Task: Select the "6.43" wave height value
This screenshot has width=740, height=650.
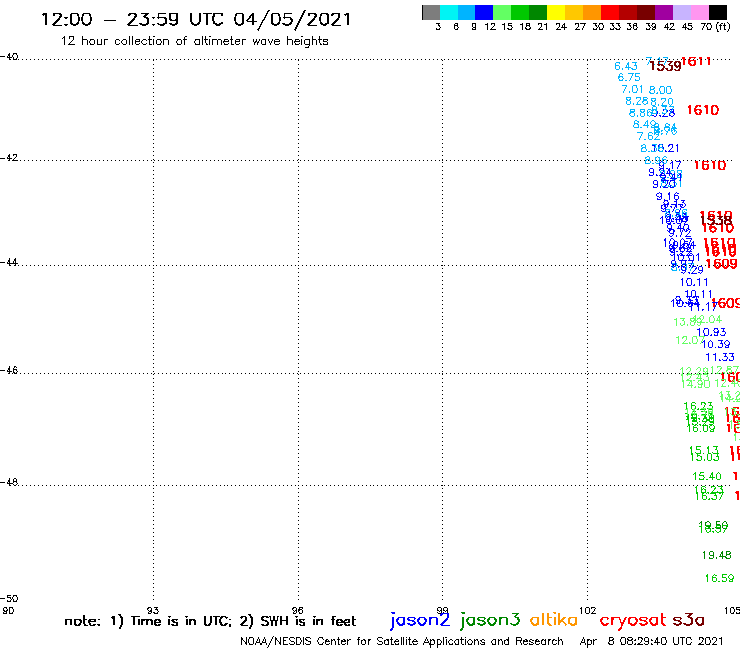Action: 626,66
